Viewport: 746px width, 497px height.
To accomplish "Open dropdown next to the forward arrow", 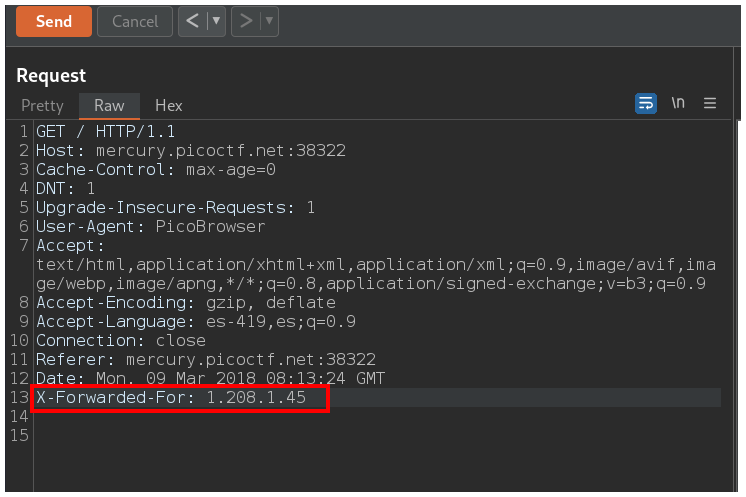I will (x=268, y=21).
